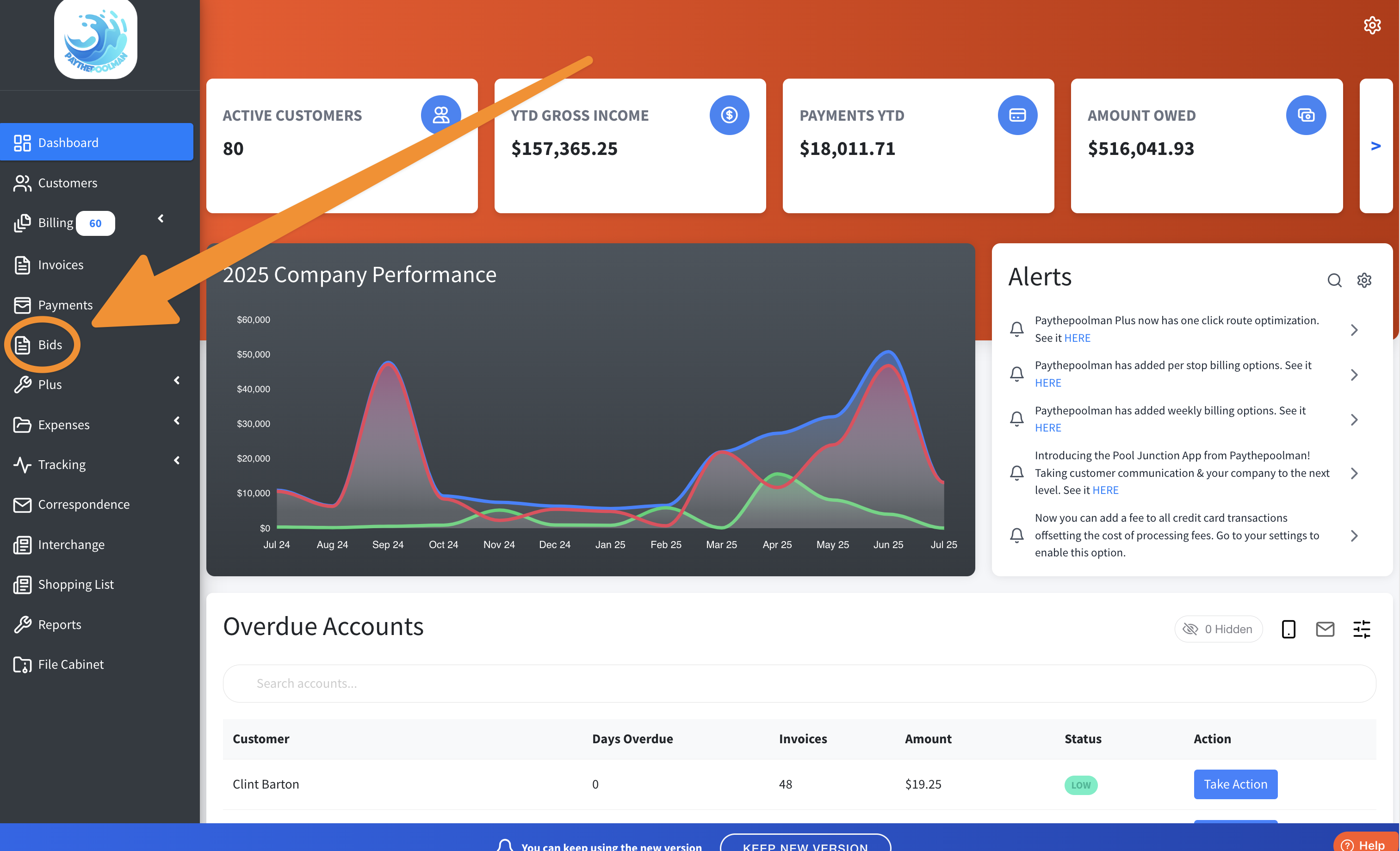Image resolution: width=1400 pixels, height=851 pixels.
Task: Click Take Action for Clint Barton
Action: [x=1235, y=784]
